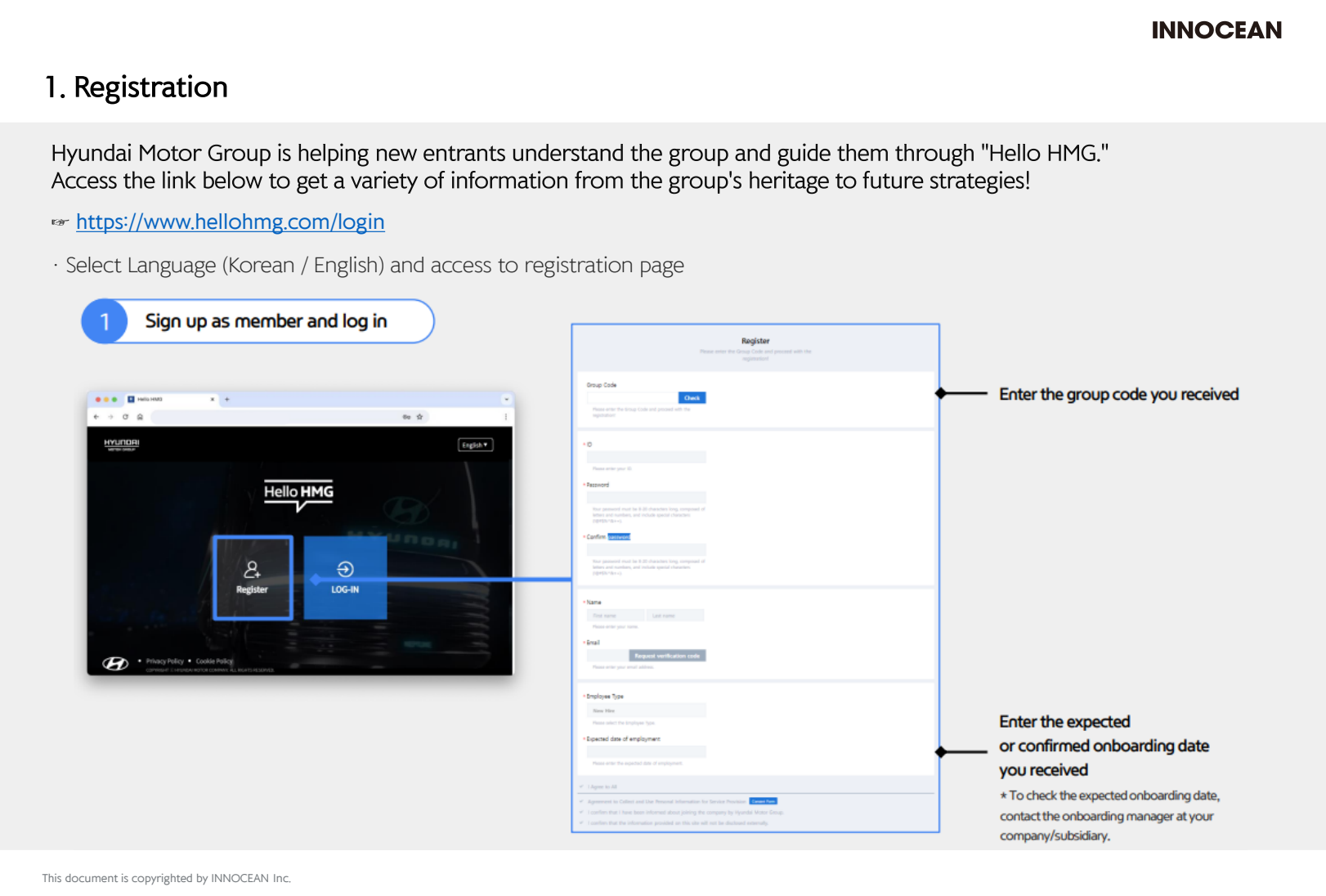
Task: Click the Hyundai H emblem in footer
Action: [x=115, y=663]
